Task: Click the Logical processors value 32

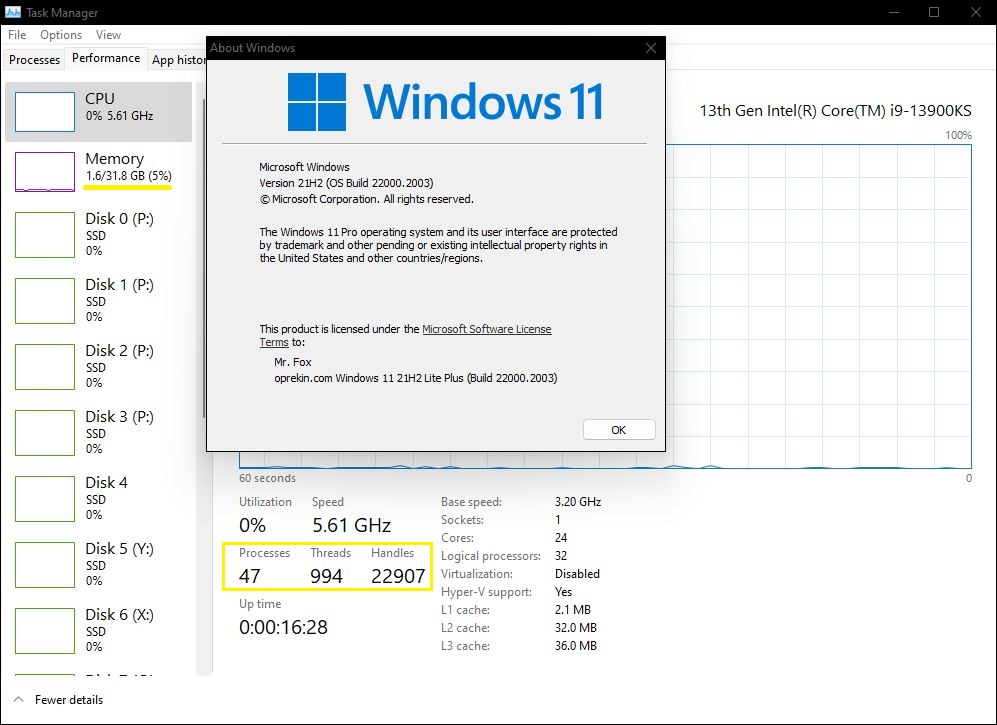Action: tap(561, 556)
